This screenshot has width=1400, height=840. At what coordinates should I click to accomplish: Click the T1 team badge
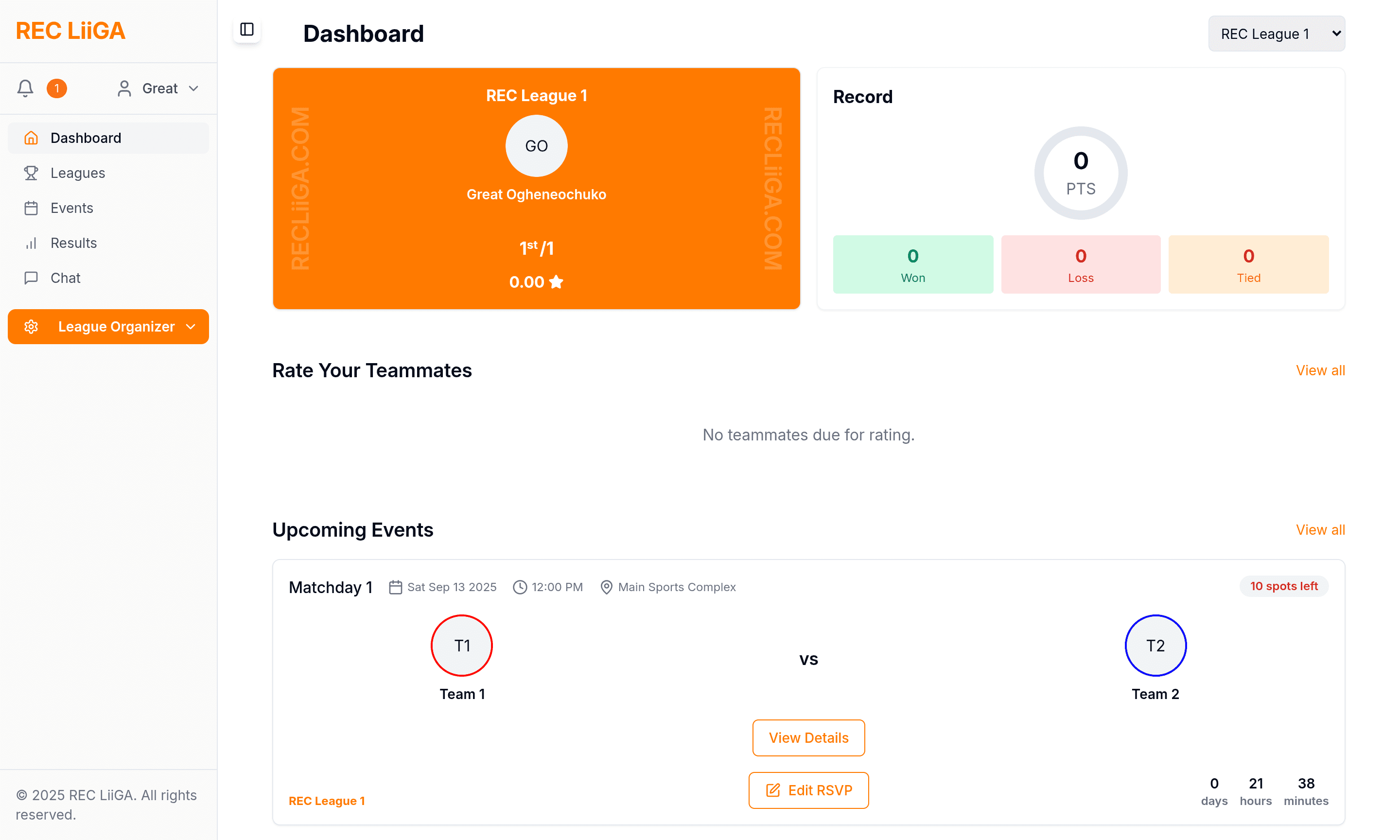click(462, 645)
